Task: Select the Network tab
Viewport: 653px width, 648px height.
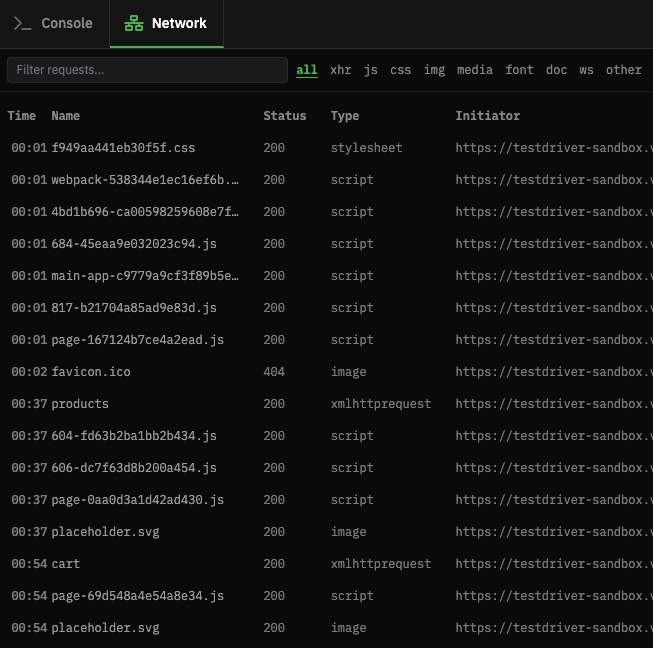Action: tap(166, 23)
